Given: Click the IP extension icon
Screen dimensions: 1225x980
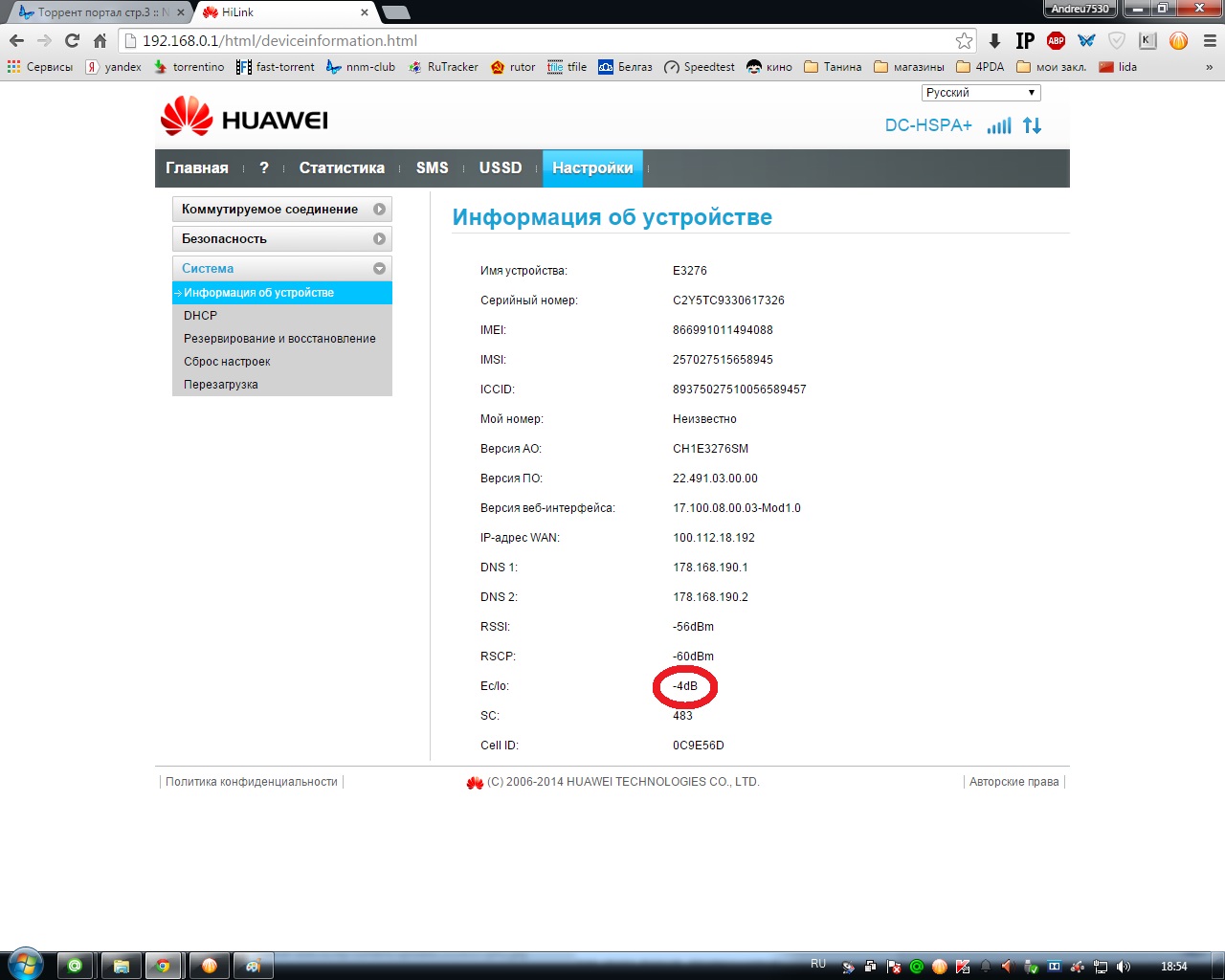Looking at the screenshot, I should click(1025, 40).
